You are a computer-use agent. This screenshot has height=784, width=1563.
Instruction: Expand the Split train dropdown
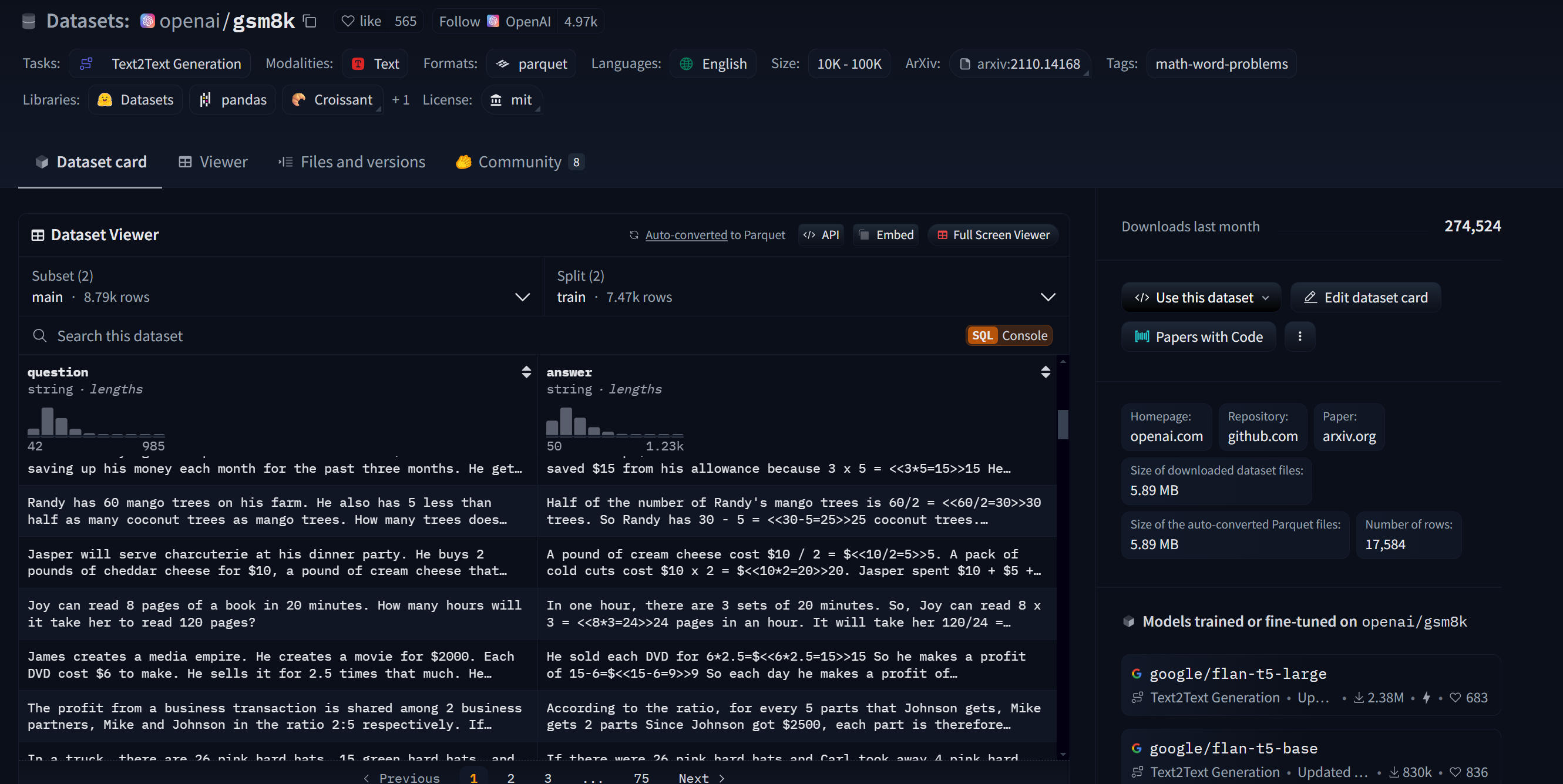pos(806,287)
